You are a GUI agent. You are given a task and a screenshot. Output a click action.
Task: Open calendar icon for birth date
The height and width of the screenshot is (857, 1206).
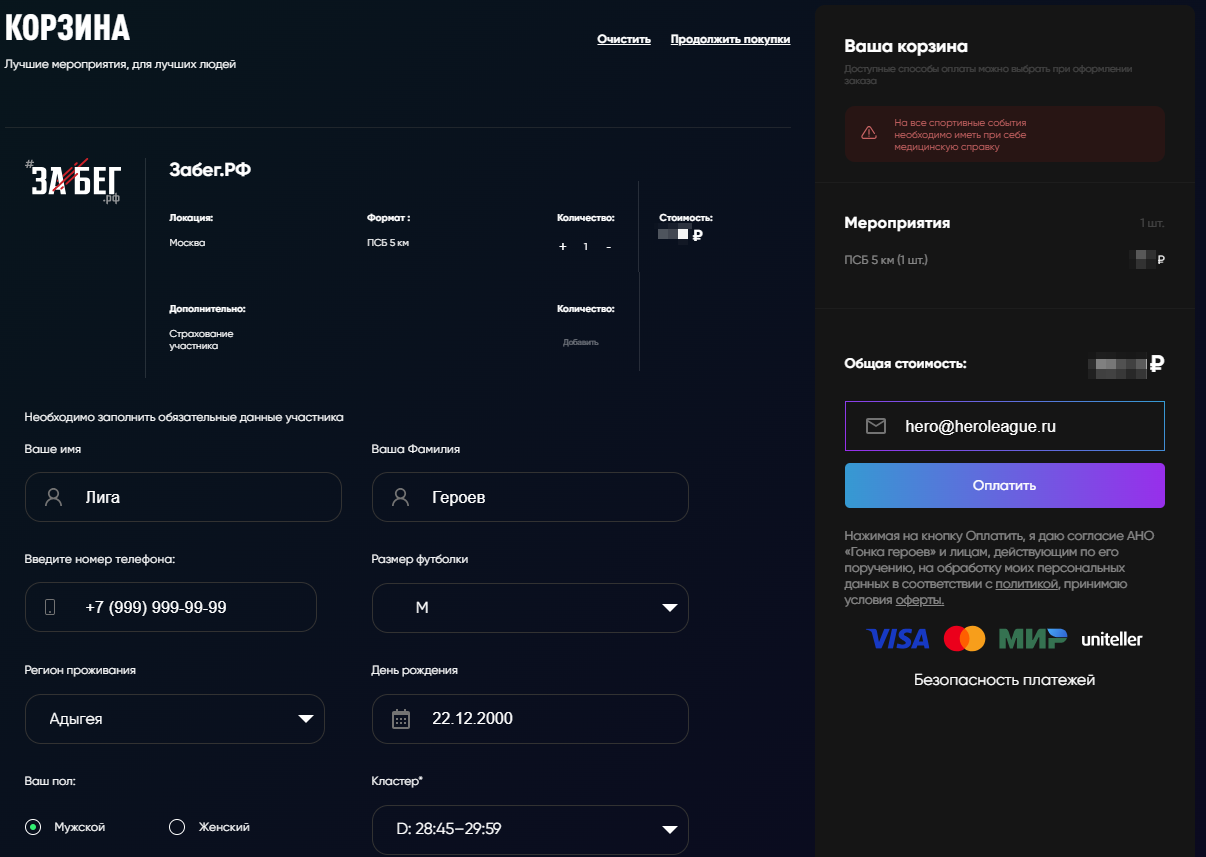401,719
